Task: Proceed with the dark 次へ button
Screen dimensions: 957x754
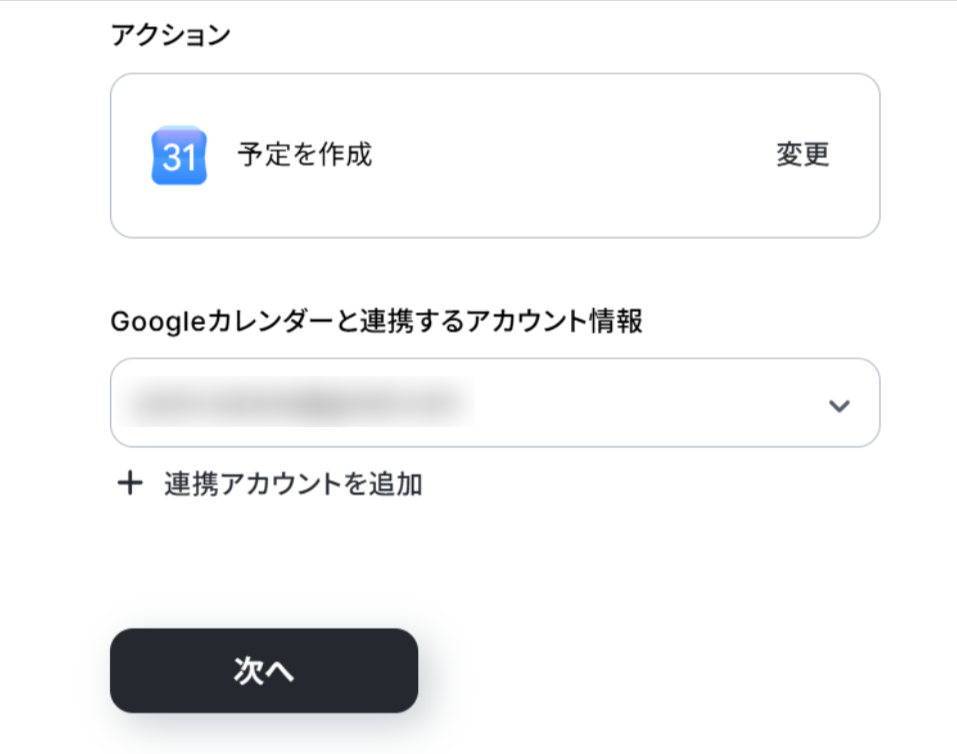Action: click(x=264, y=670)
